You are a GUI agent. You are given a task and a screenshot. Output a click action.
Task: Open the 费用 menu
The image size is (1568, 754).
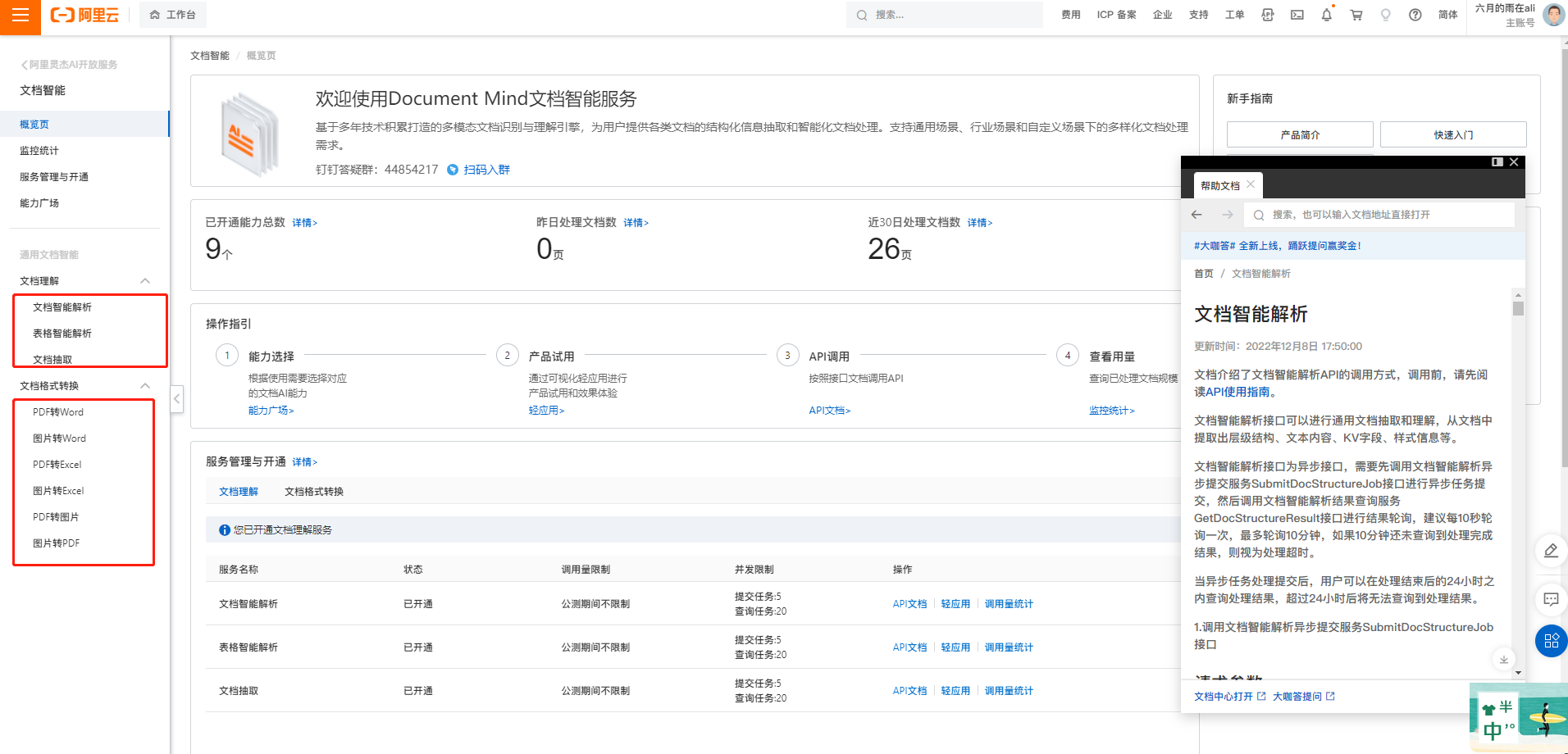(1071, 15)
